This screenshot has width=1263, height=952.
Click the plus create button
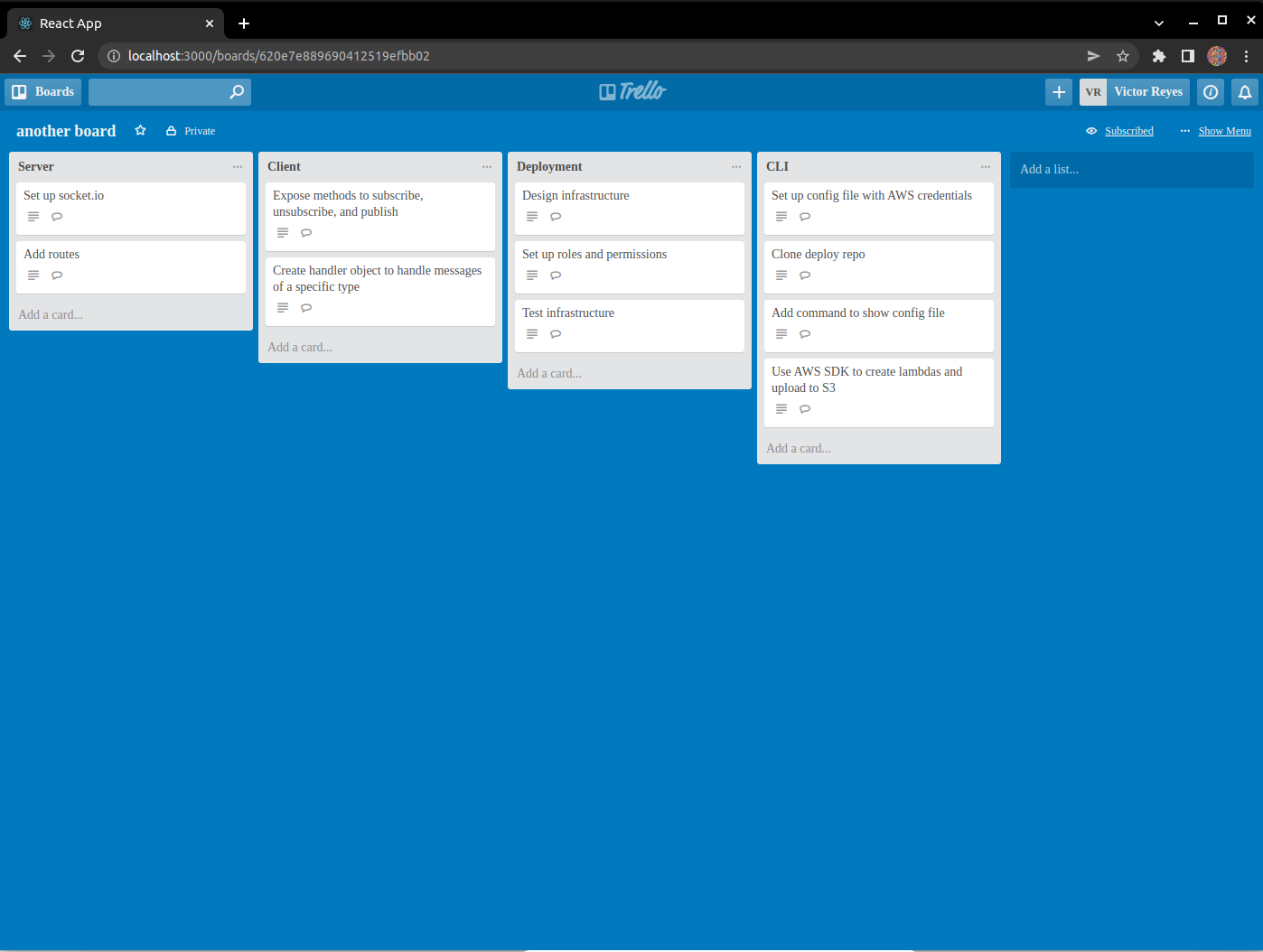click(1059, 92)
